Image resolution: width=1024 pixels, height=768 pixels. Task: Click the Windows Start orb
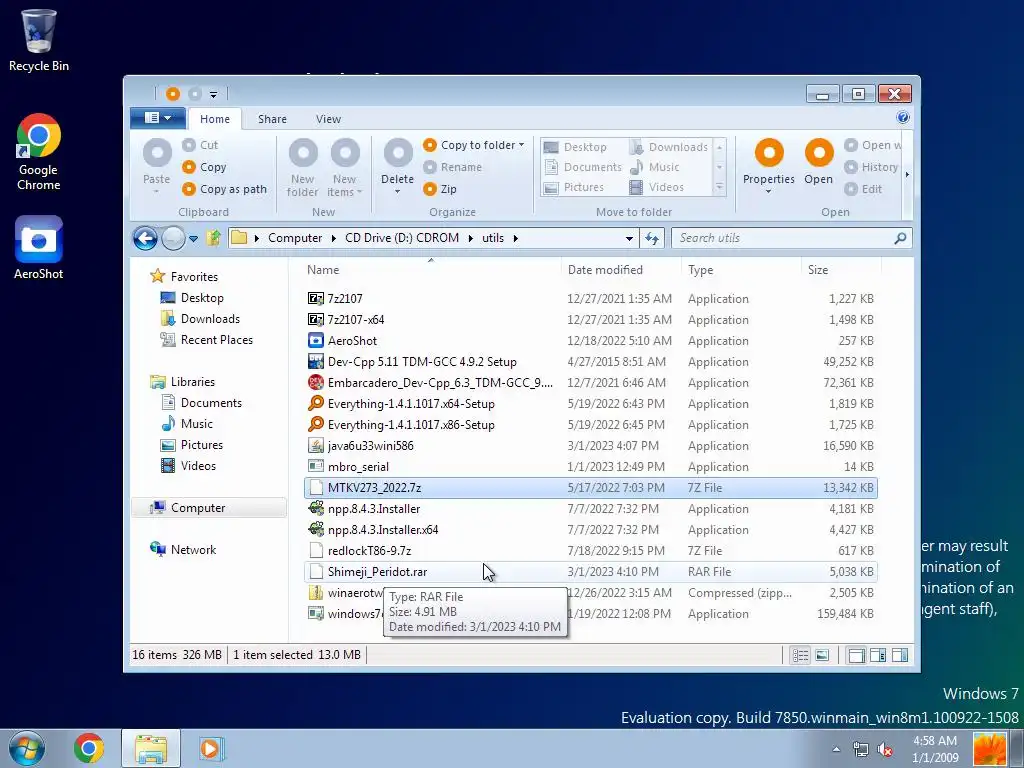26,748
